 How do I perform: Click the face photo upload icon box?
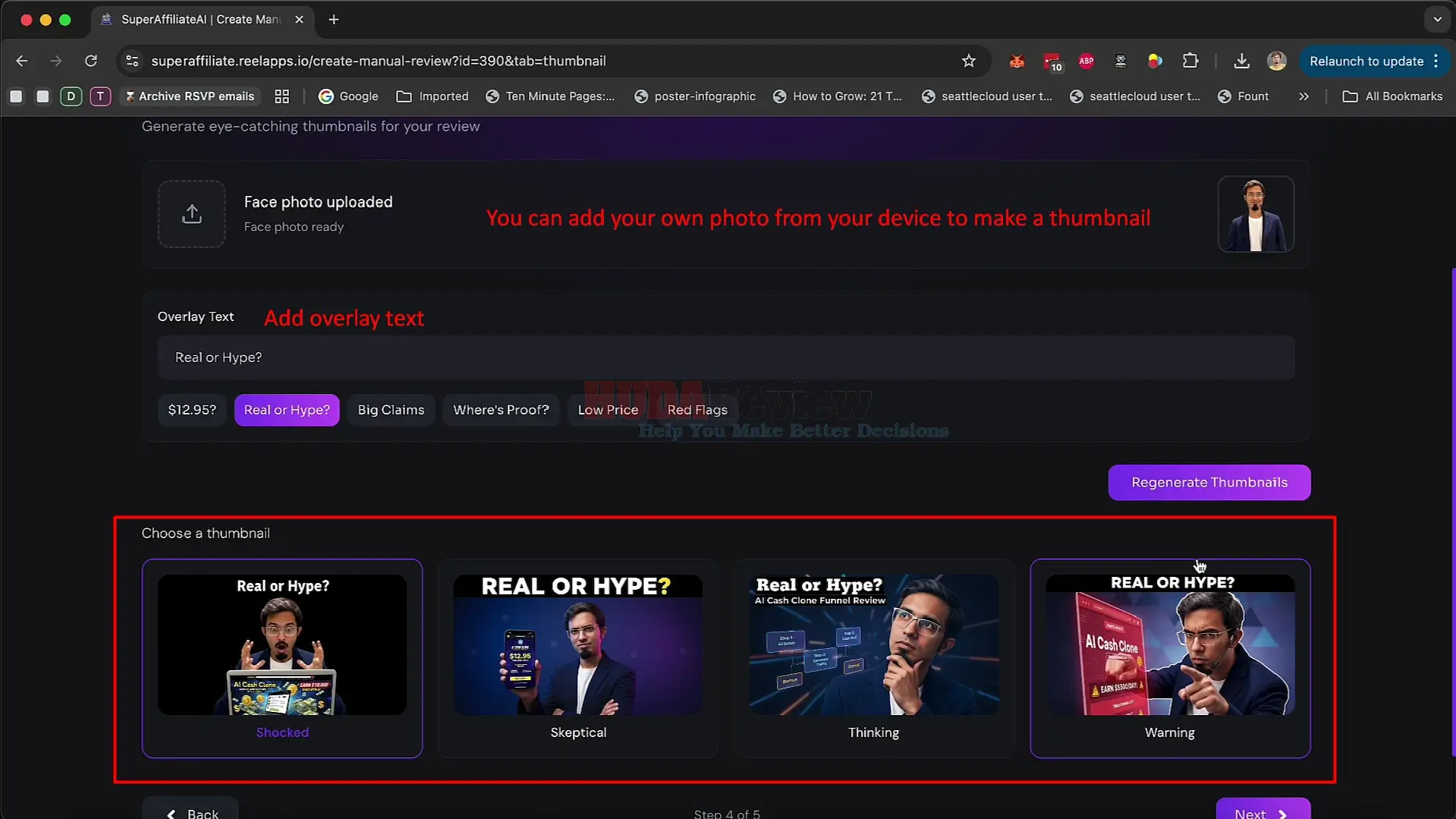191,214
